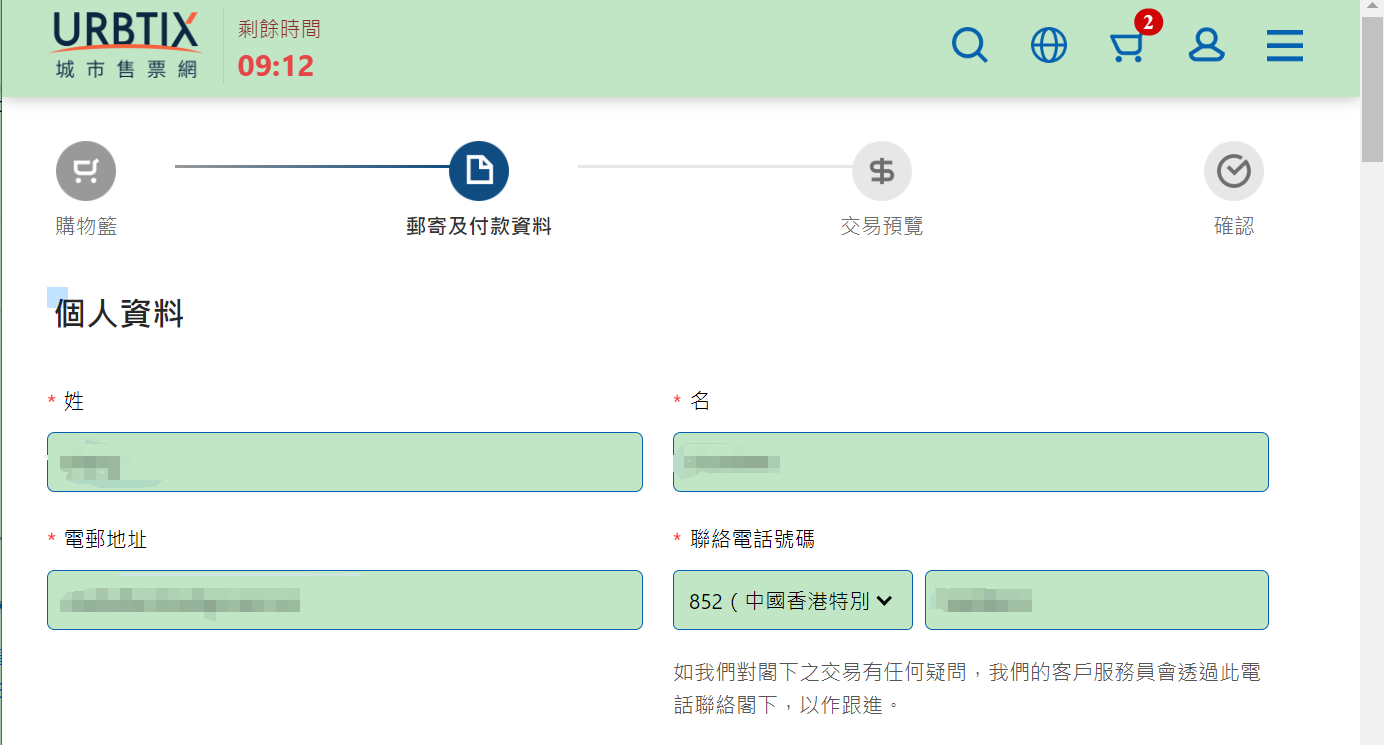Open the header shopping cart with 2 items
Viewport: 1384px width, 745px height.
click(x=1127, y=46)
